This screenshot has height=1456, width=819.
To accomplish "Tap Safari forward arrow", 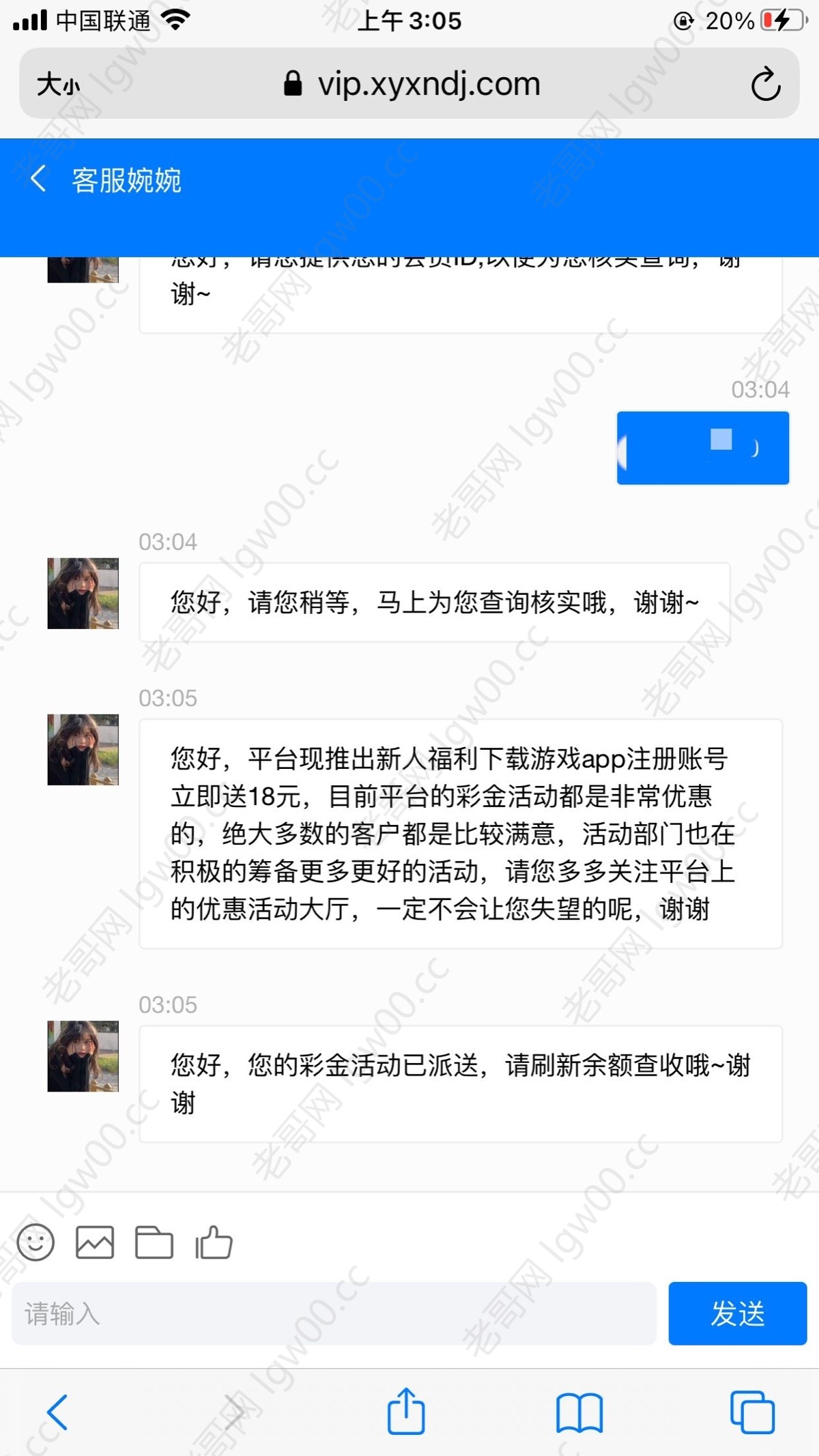I will pos(233,1412).
